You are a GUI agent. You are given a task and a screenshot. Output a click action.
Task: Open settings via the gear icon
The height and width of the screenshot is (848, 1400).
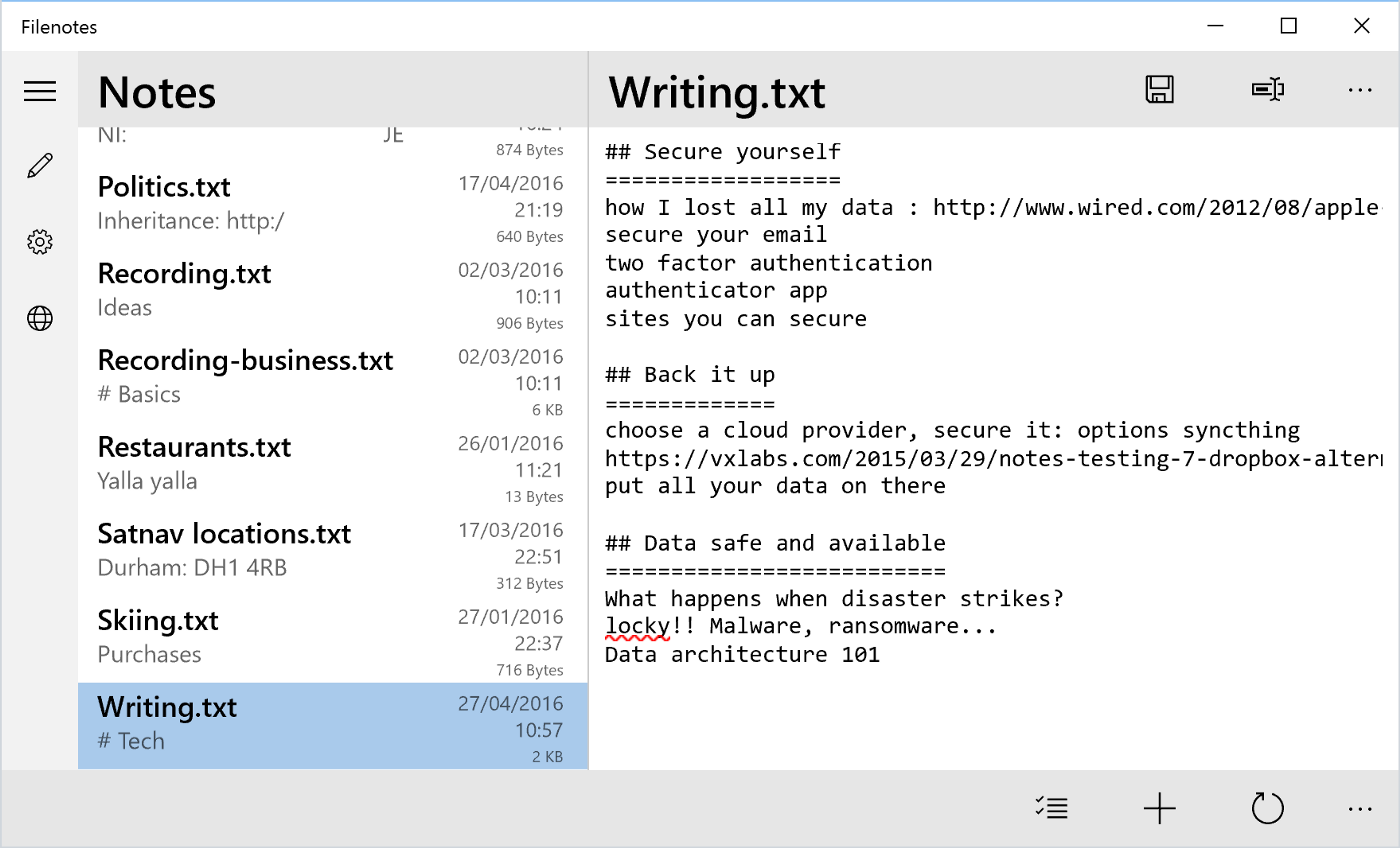coord(40,242)
